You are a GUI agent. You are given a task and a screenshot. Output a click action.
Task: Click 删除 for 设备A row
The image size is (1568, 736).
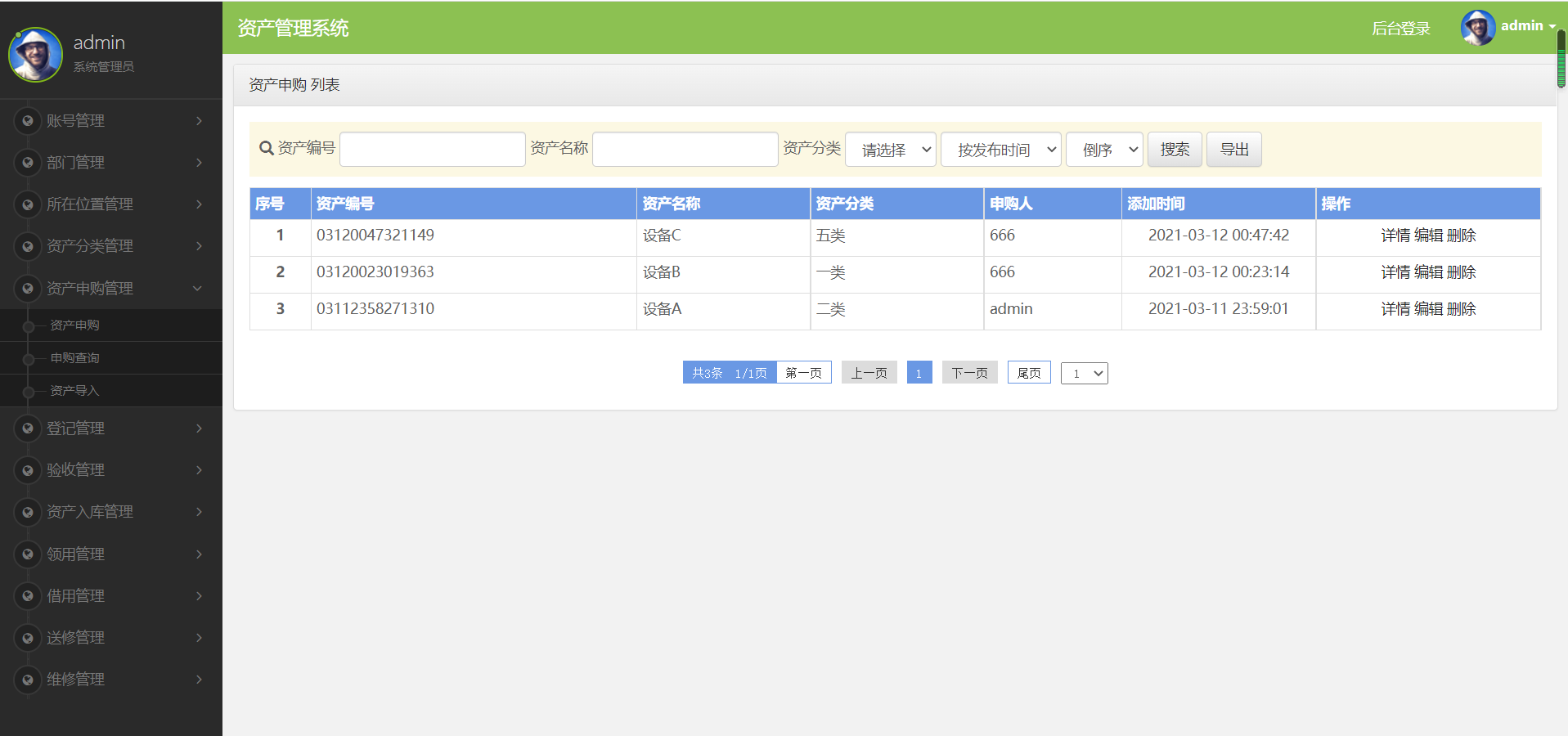[x=1461, y=309]
